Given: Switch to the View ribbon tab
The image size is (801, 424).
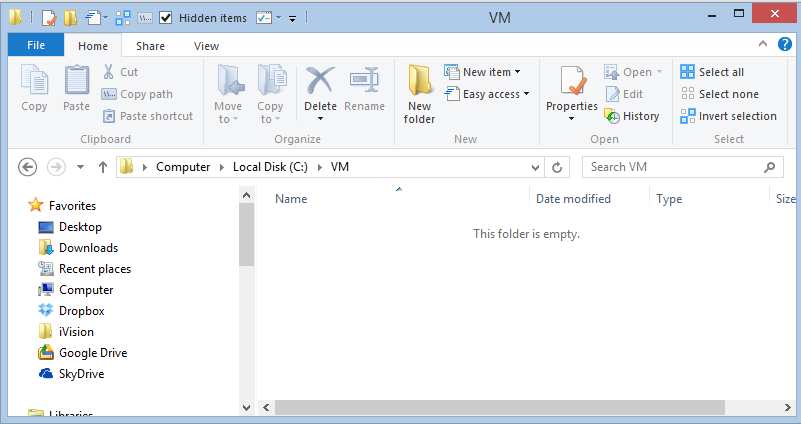Looking at the screenshot, I should click(x=206, y=46).
